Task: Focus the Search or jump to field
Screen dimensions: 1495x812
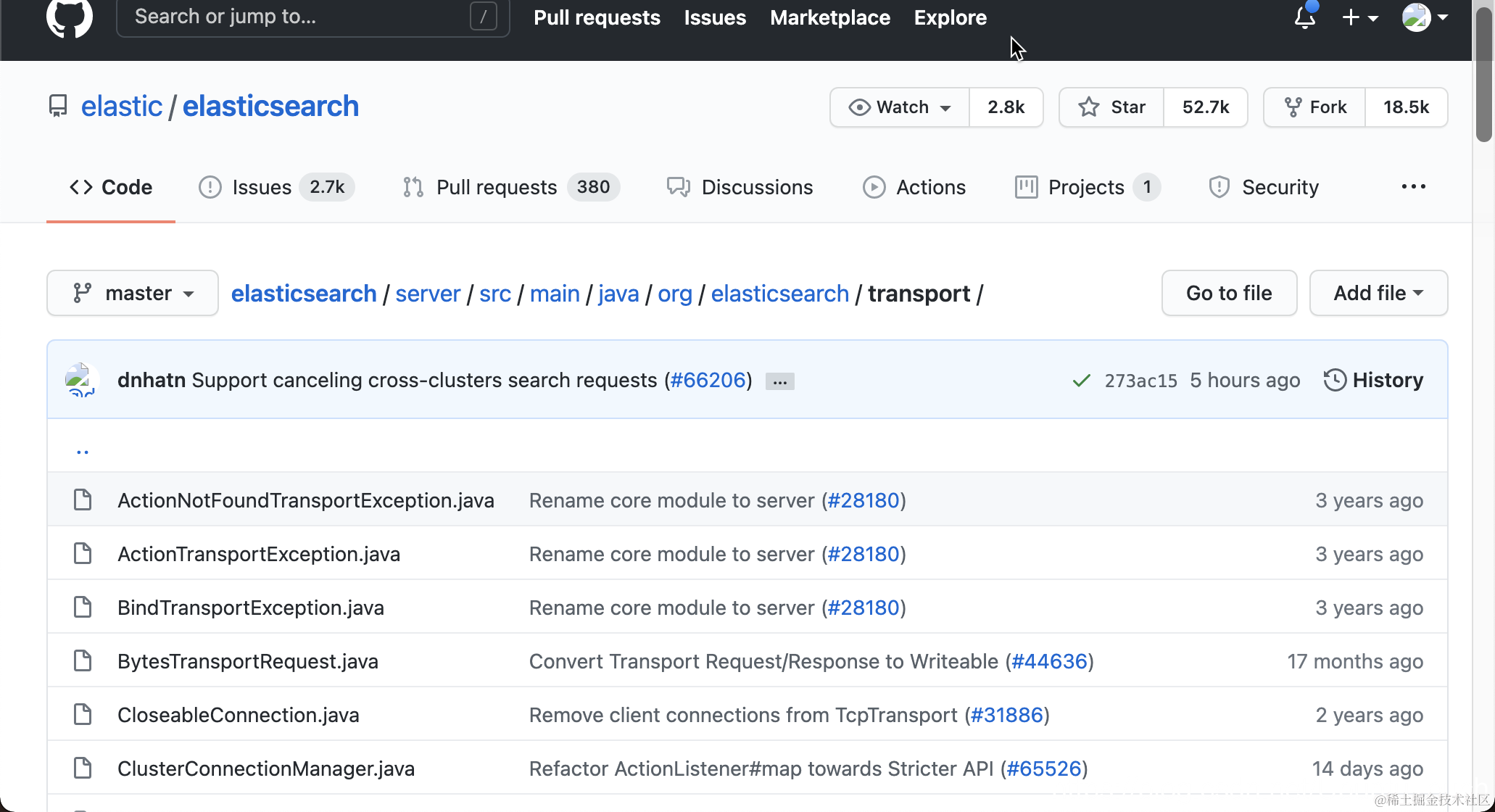Action: tap(312, 16)
